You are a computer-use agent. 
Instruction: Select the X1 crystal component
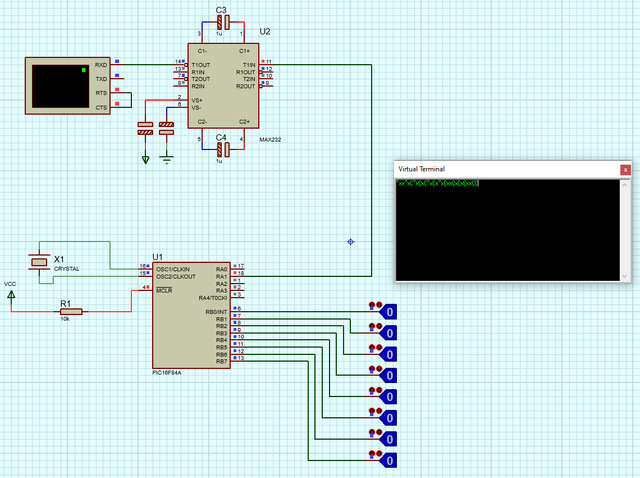click(39, 262)
